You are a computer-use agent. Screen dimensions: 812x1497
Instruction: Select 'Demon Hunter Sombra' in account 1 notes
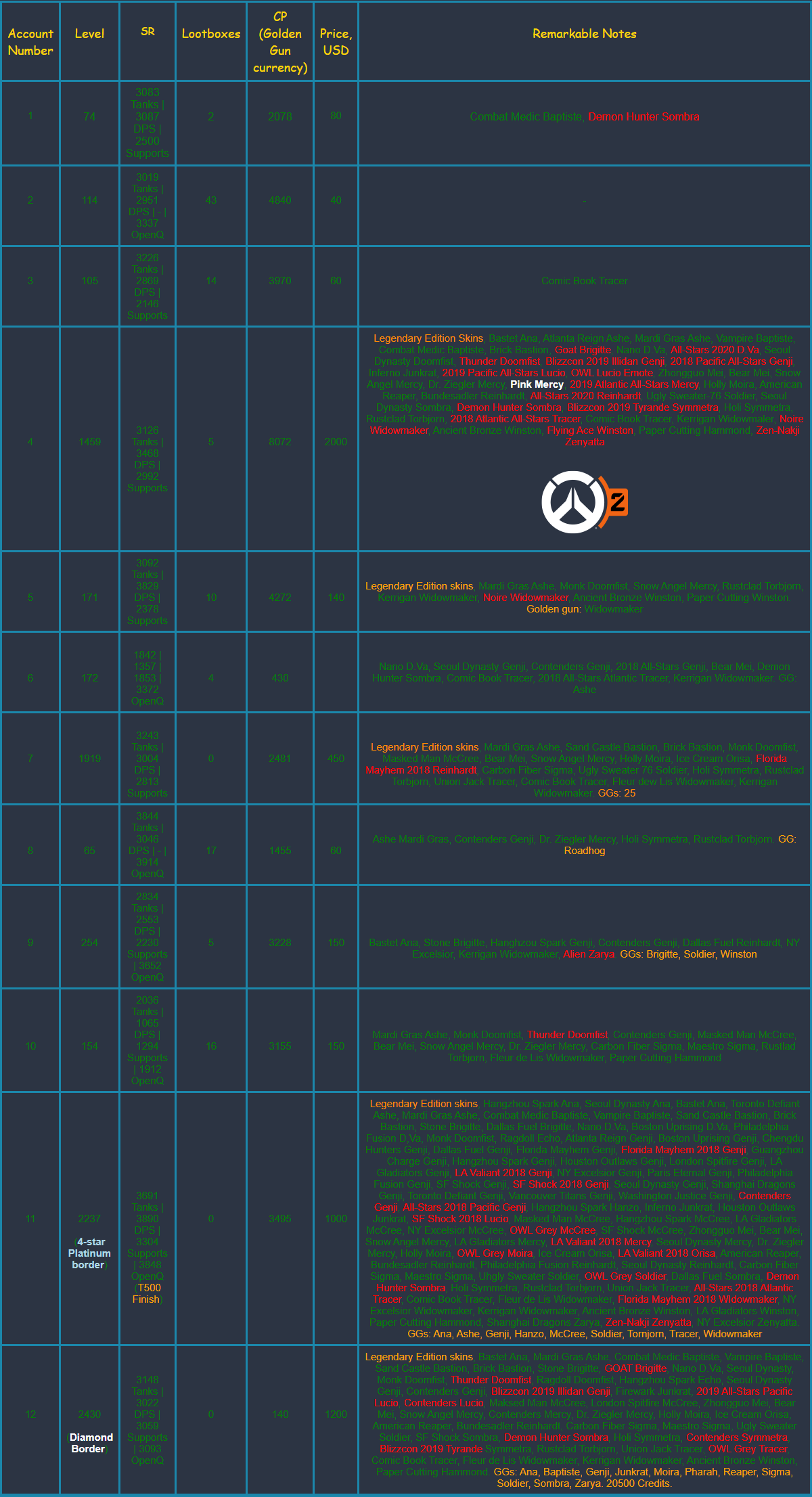tap(644, 116)
